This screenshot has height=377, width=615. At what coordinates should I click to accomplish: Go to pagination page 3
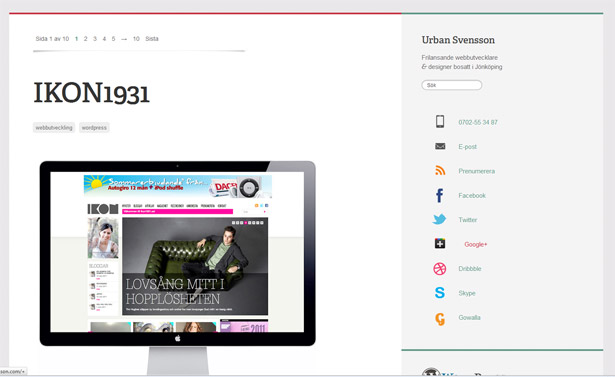(95, 39)
